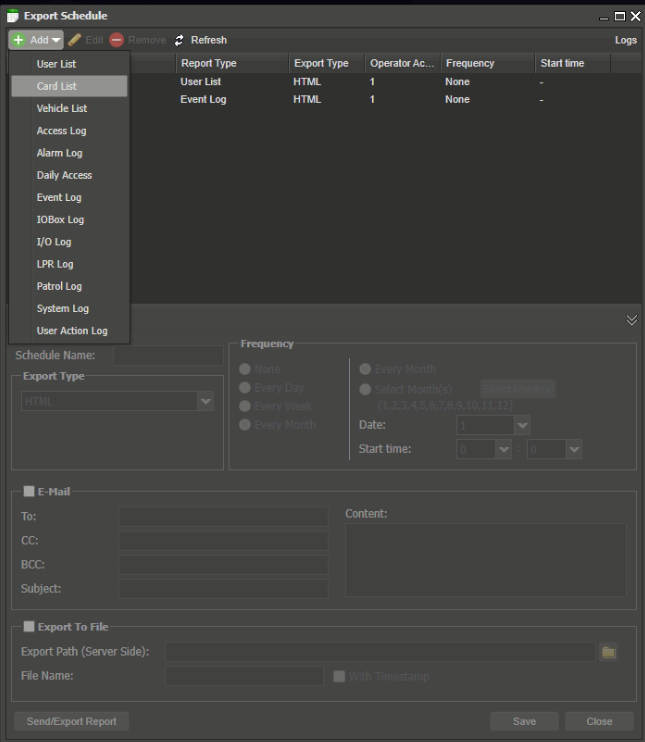Sort by Export Type column header
Viewport: 645px width, 742px height.
pyautogui.click(x=327, y=63)
